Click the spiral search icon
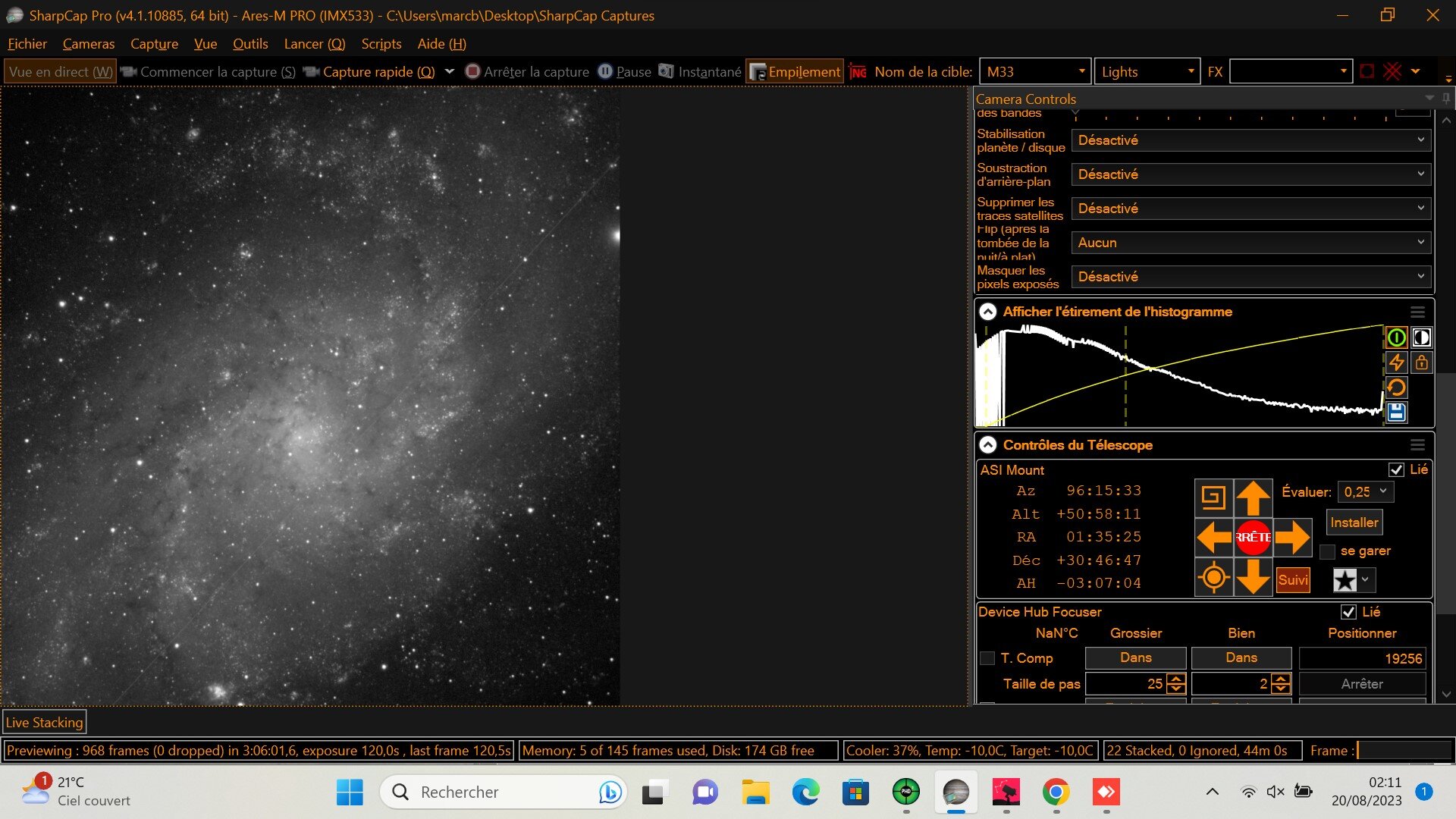The height and width of the screenshot is (819, 1456). (x=1213, y=498)
